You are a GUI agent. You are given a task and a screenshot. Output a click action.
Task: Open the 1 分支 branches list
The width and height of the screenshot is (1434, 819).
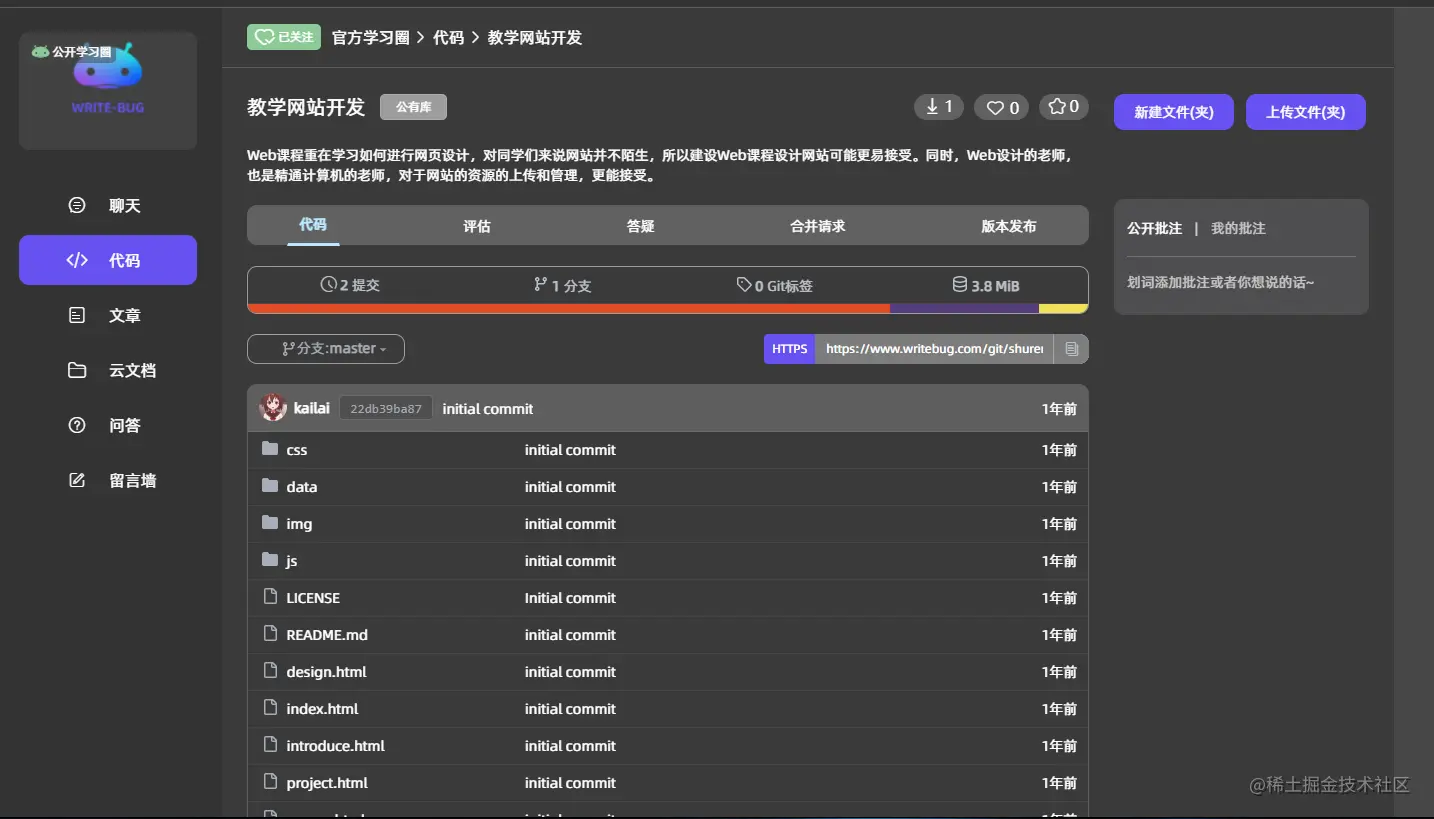point(563,285)
